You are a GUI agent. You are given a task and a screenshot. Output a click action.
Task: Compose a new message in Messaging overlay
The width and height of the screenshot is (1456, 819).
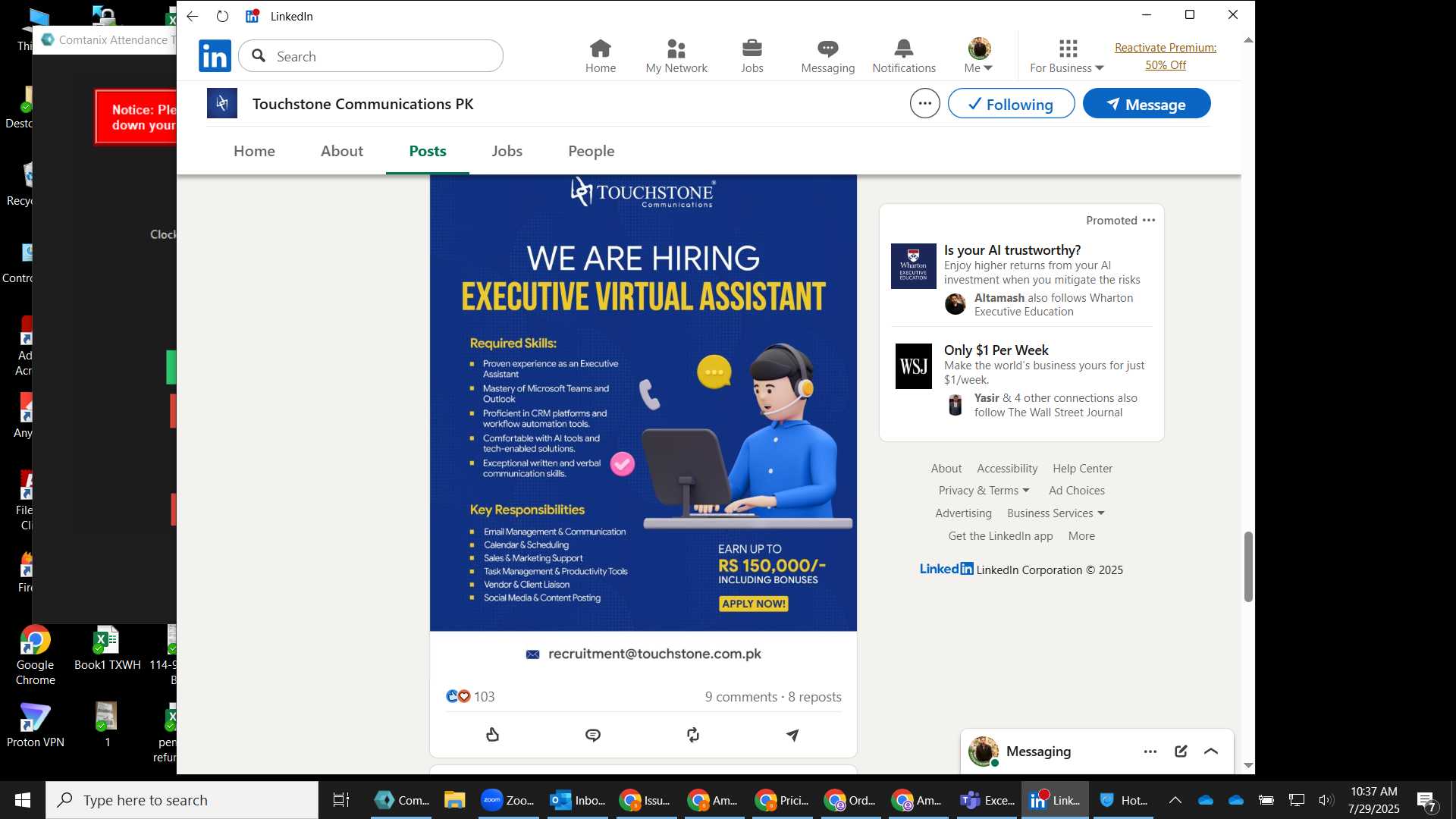tap(1181, 752)
